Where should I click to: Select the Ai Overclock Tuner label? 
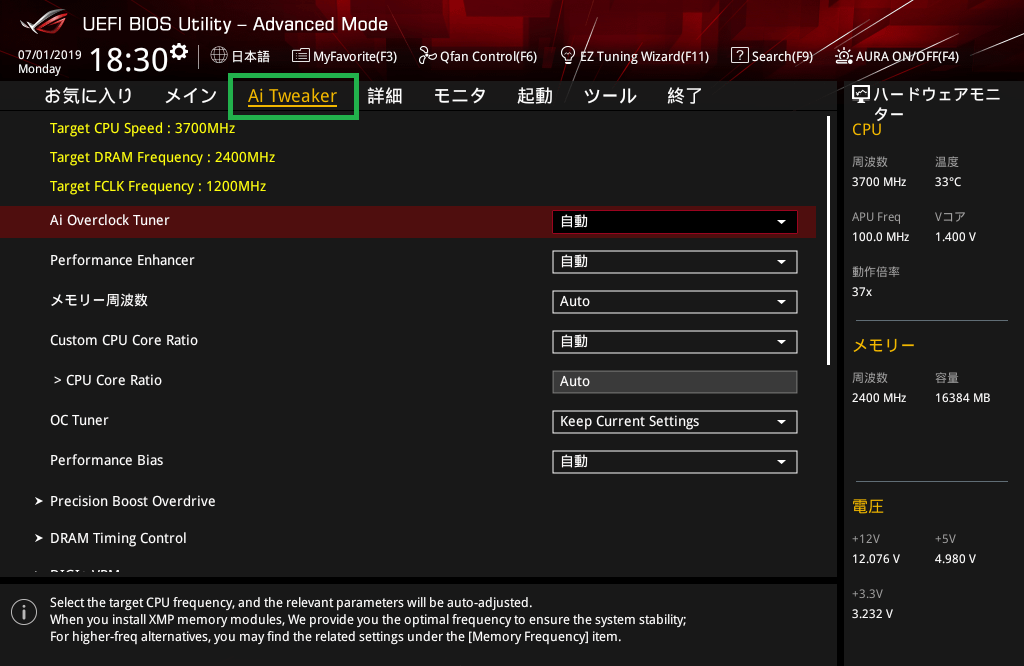click(110, 220)
